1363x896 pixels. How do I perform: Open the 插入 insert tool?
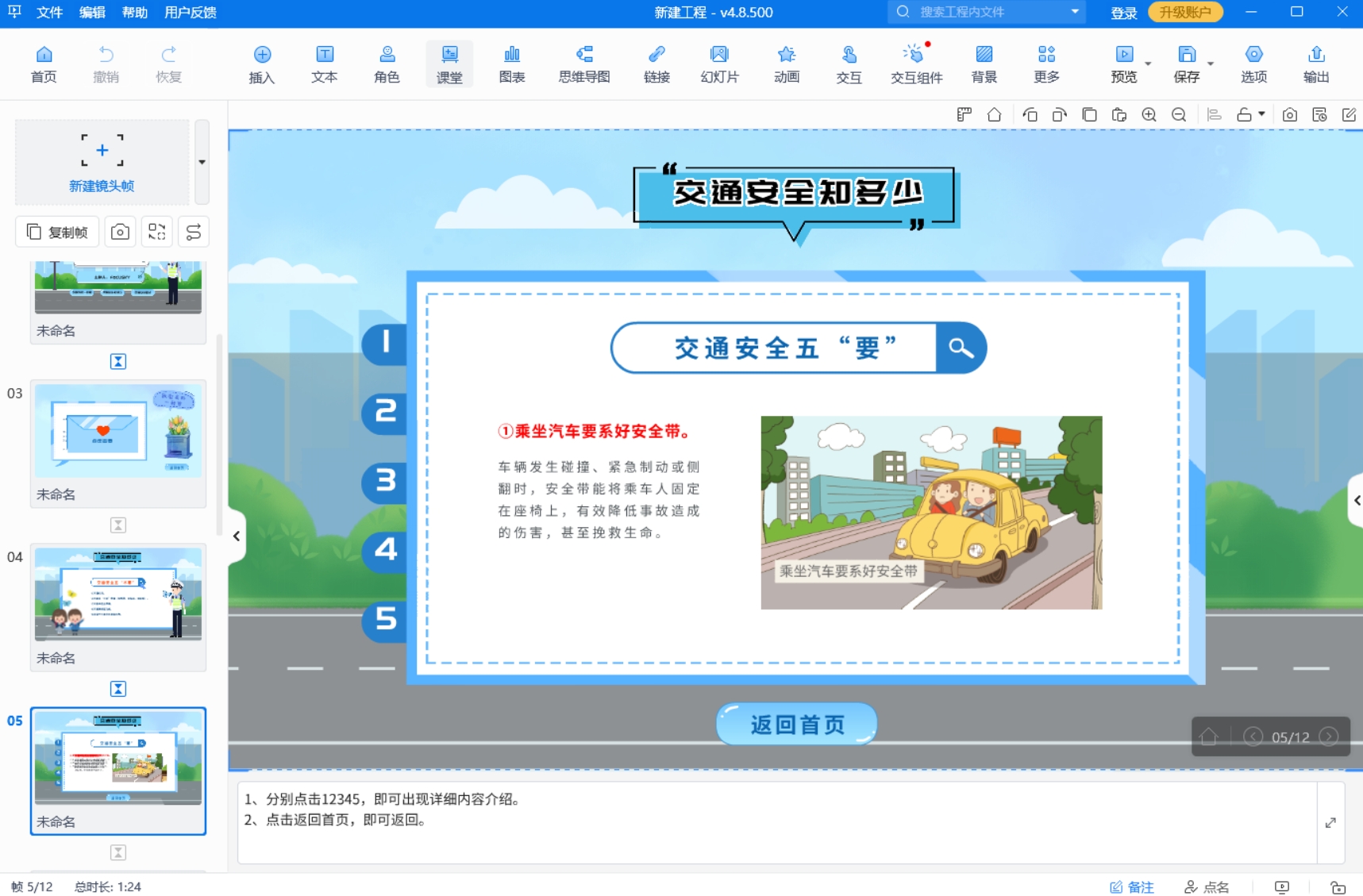click(262, 63)
